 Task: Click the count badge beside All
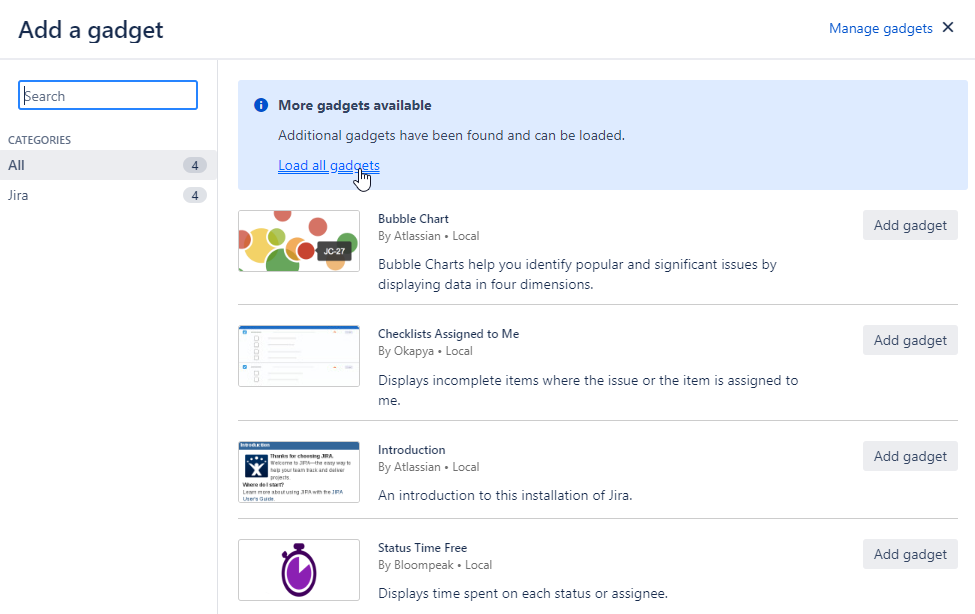tap(195, 165)
